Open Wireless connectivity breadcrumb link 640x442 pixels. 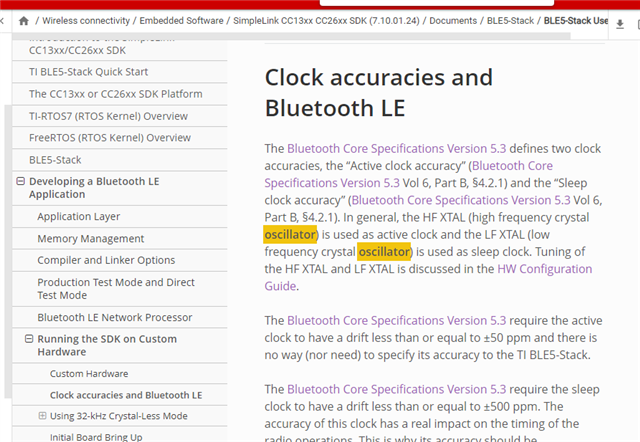[x=86, y=21]
